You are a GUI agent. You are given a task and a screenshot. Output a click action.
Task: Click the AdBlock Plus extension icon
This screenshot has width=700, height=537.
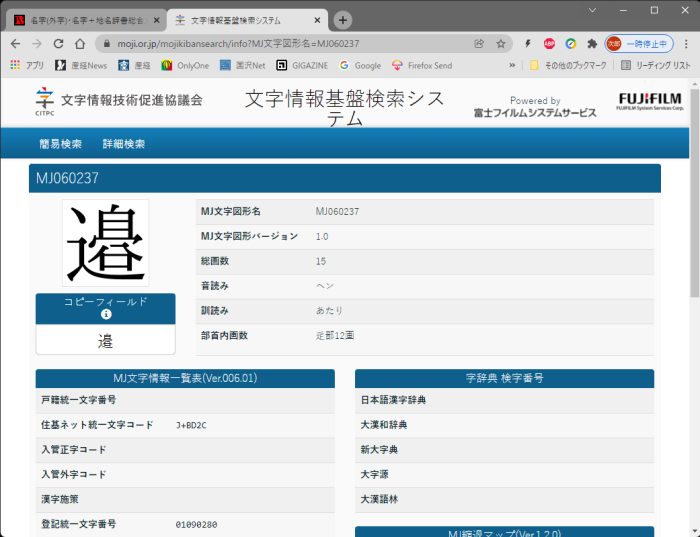coord(549,44)
